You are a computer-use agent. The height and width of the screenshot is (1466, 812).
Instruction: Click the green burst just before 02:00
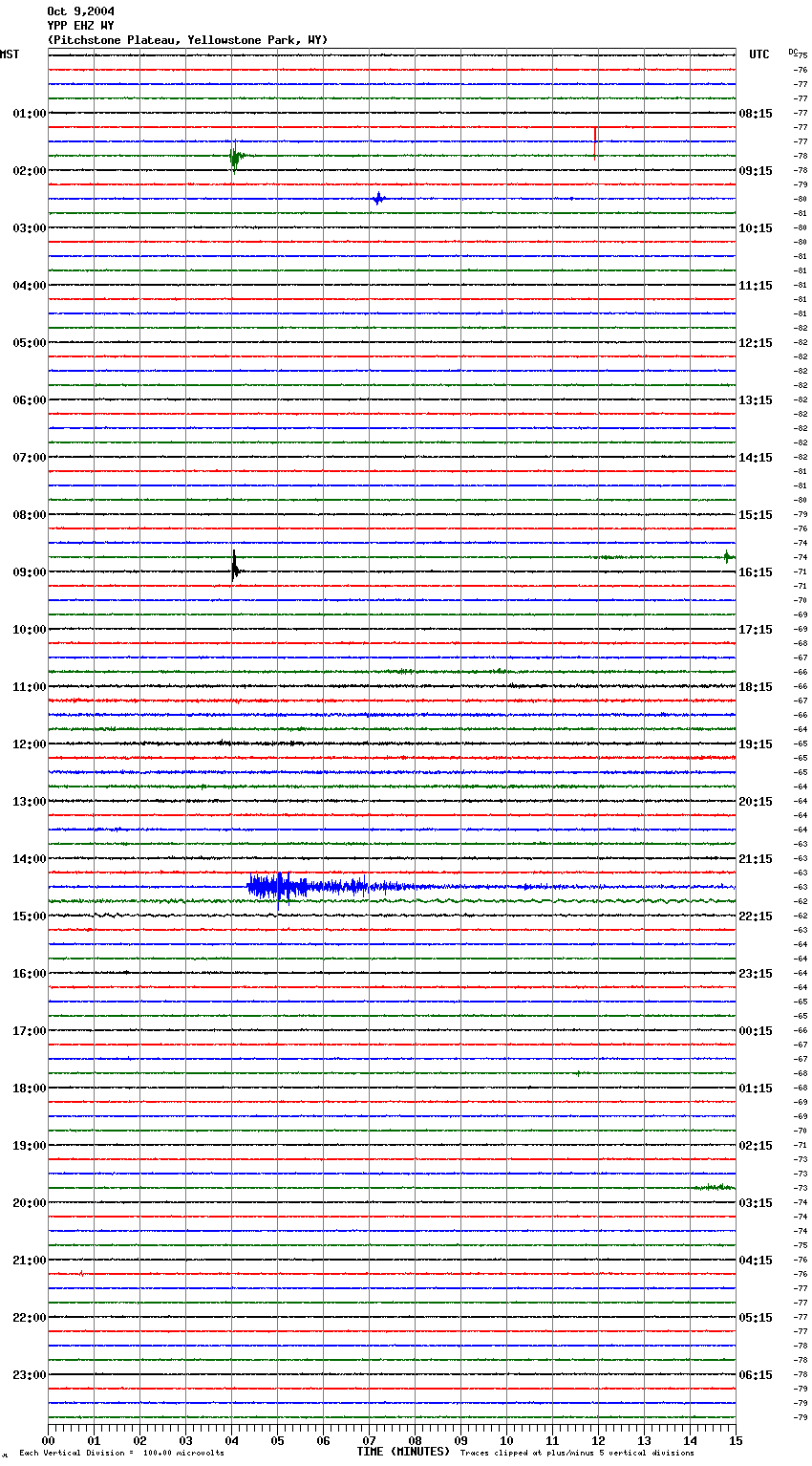pos(235,155)
